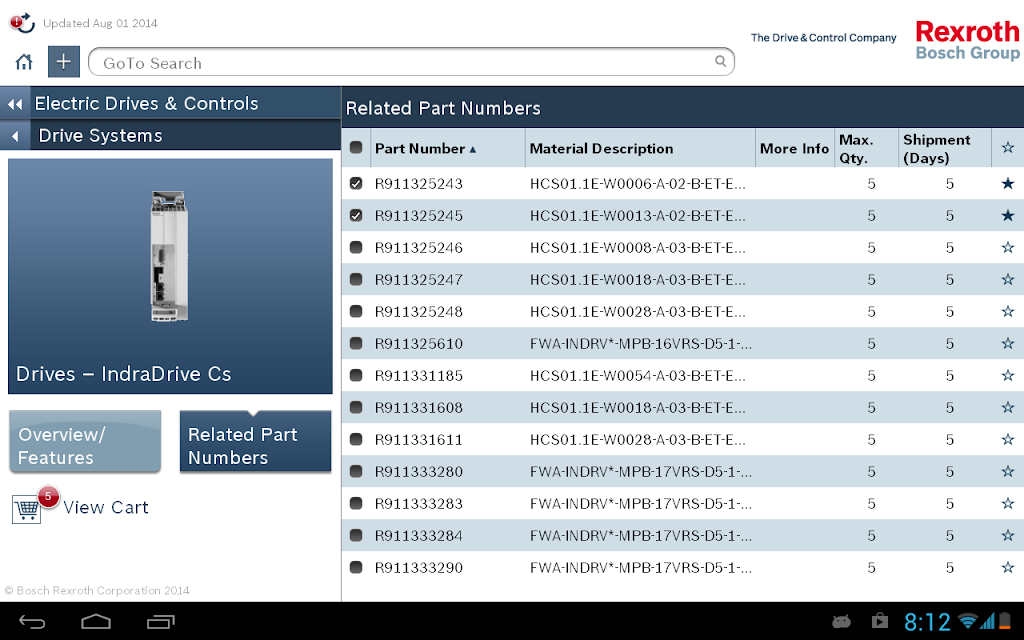Check the R911333283 row checkbox
This screenshot has height=640, width=1024.
pyautogui.click(x=356, y=504)
